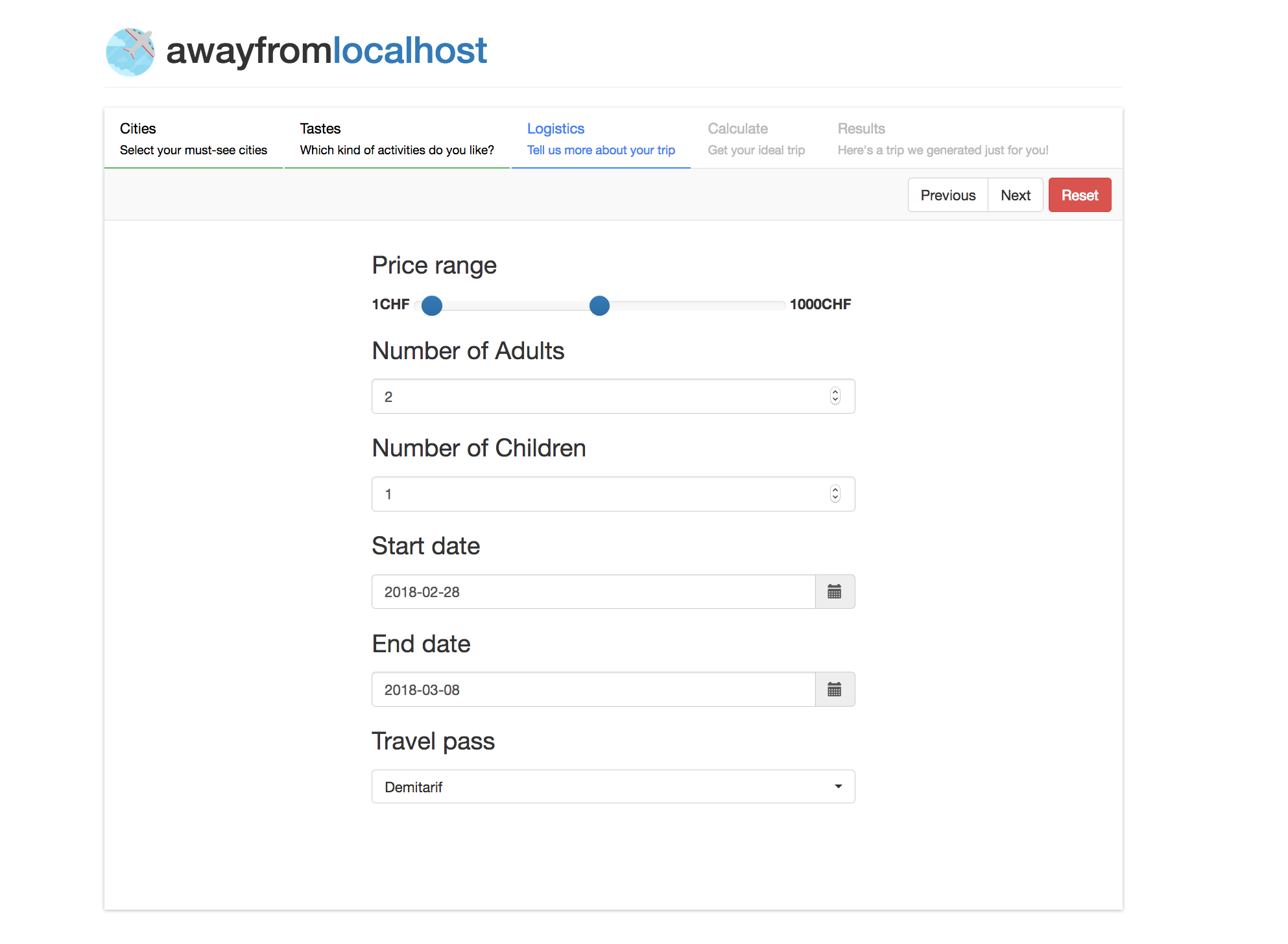Switch to the Cities tab
Image resolution: width=1288 pixels, height=944 pixels.
click(x=193, y=139)
